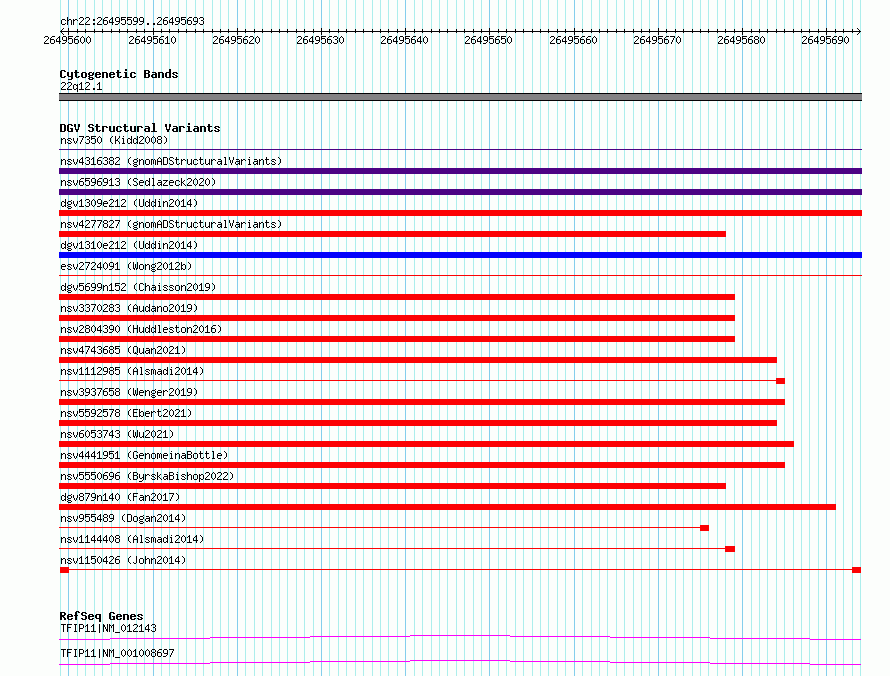Click nsv1150426 (John2014) label

point(123,560)
